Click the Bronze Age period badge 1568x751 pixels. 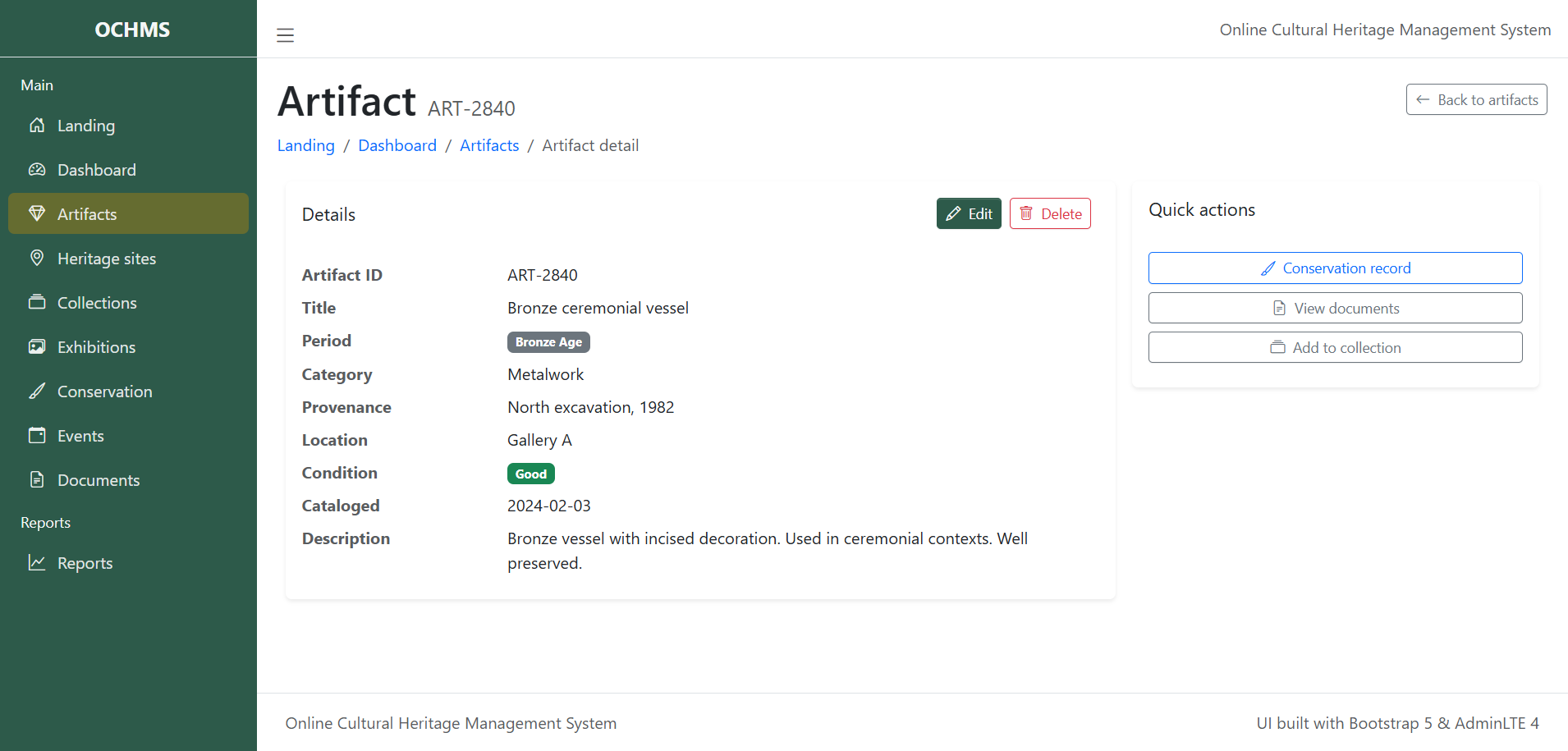pyautogui.click(x=548, y=341)
